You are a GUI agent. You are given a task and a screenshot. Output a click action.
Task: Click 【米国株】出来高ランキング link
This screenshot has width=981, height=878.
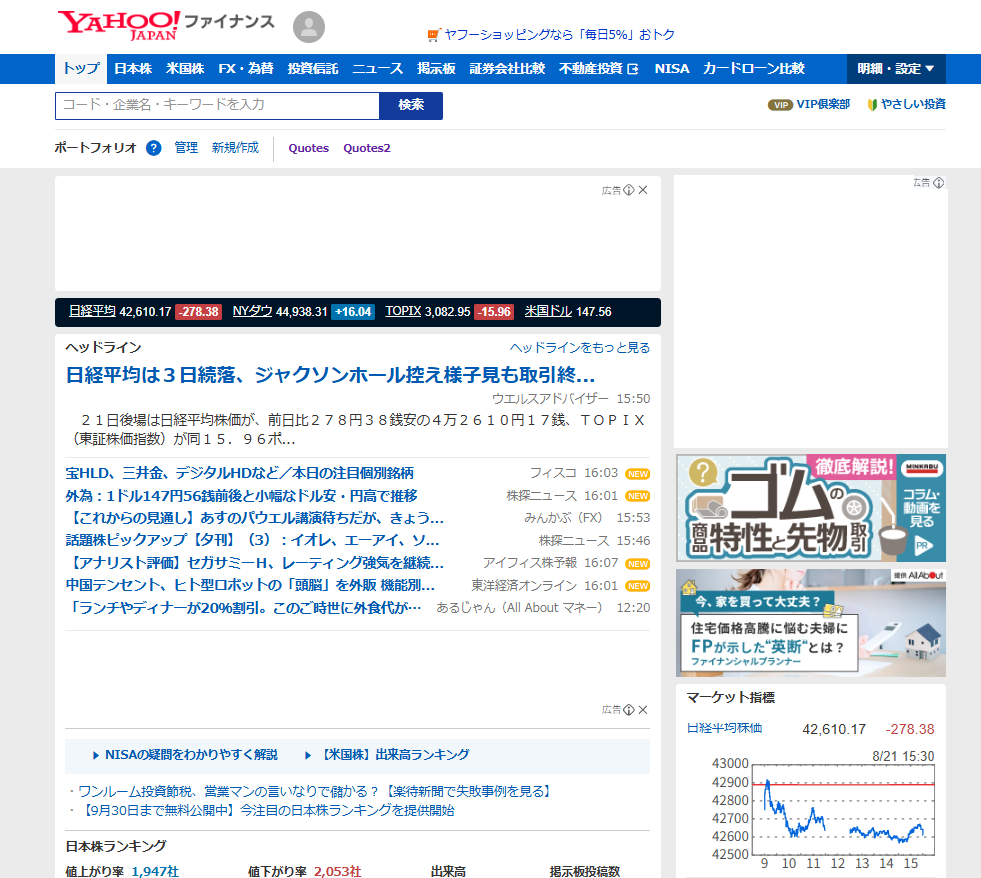click(395, 755)
